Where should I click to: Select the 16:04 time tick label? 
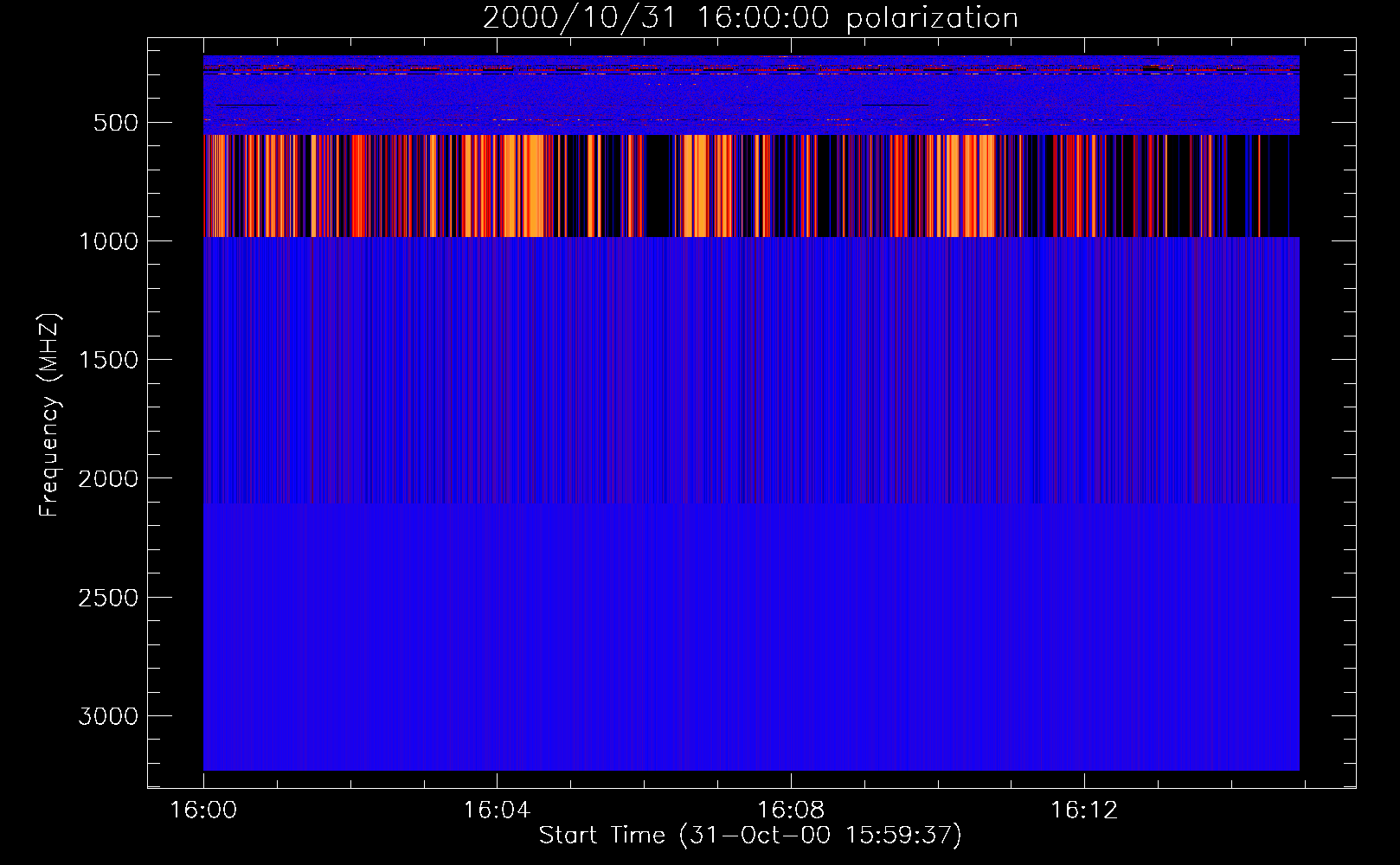coord(497,811)
